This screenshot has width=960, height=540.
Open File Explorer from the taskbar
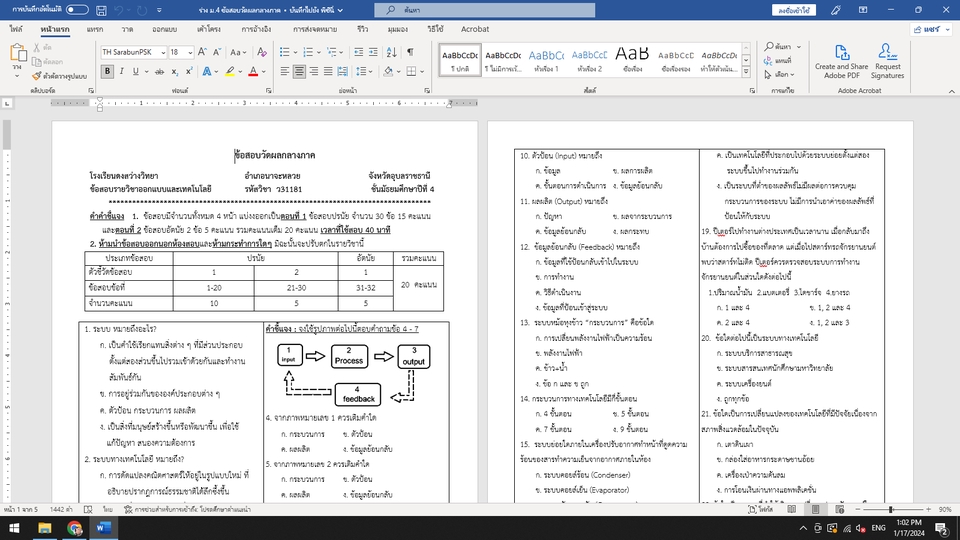coord(45,528)
